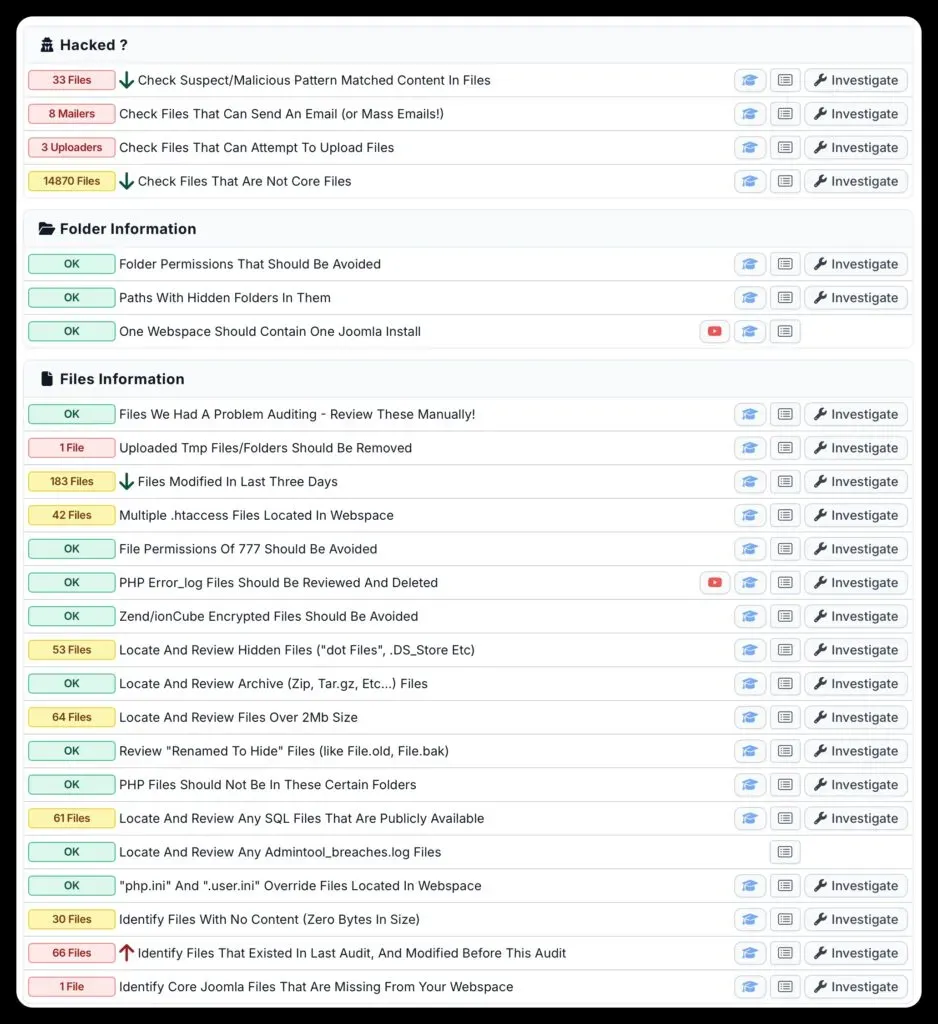
Task: Click the 14870 Files badge
Action: pyautogui.click(x=71, y=181)
